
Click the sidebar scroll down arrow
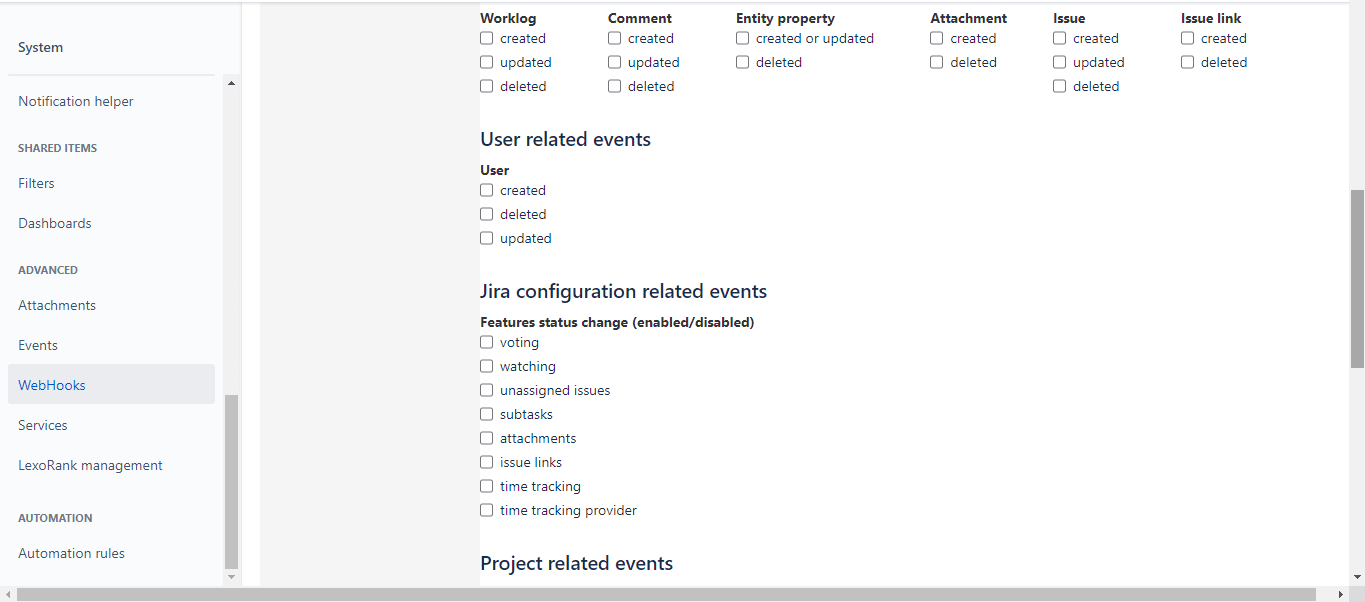pos(232,577)
